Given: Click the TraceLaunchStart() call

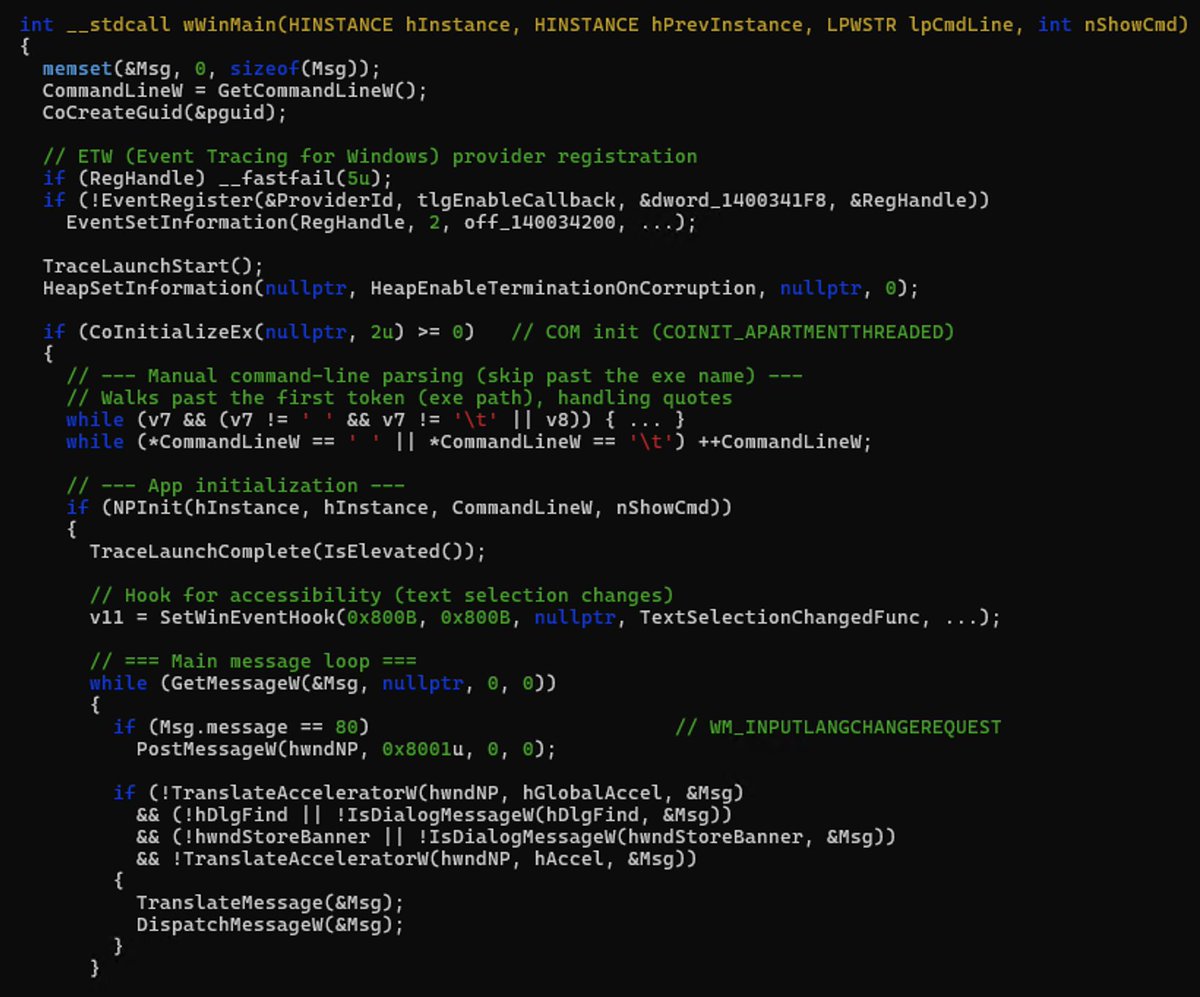Looking at the screenshot, I should point(152,267).
